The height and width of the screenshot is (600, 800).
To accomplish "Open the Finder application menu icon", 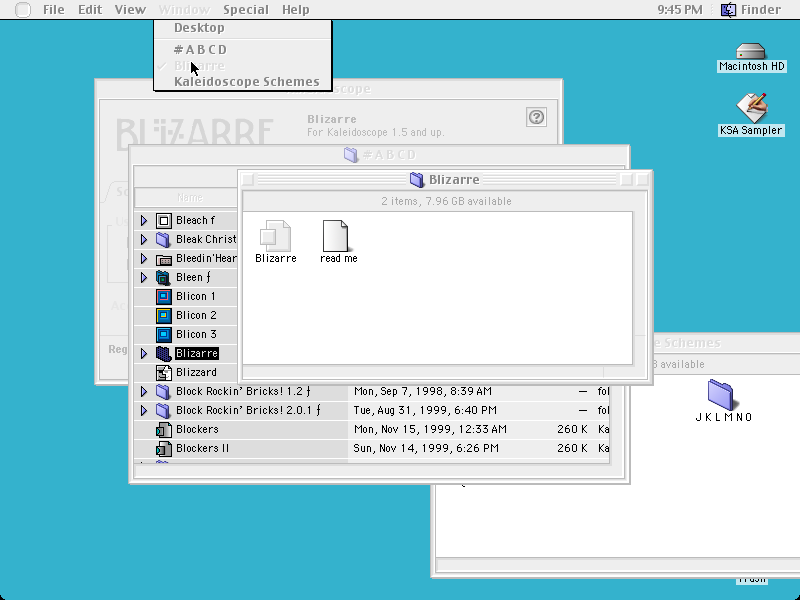I will pyautogui.click(x=728, y=9).
